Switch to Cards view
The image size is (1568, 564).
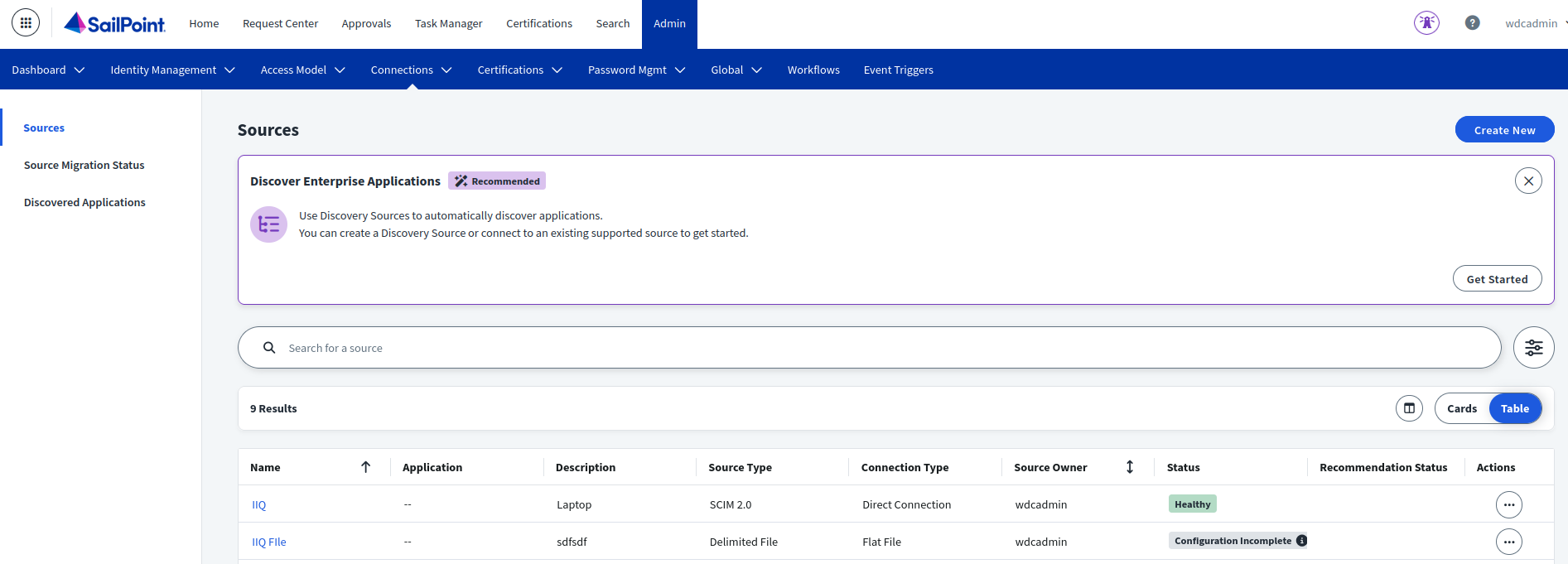(1461, 408)
